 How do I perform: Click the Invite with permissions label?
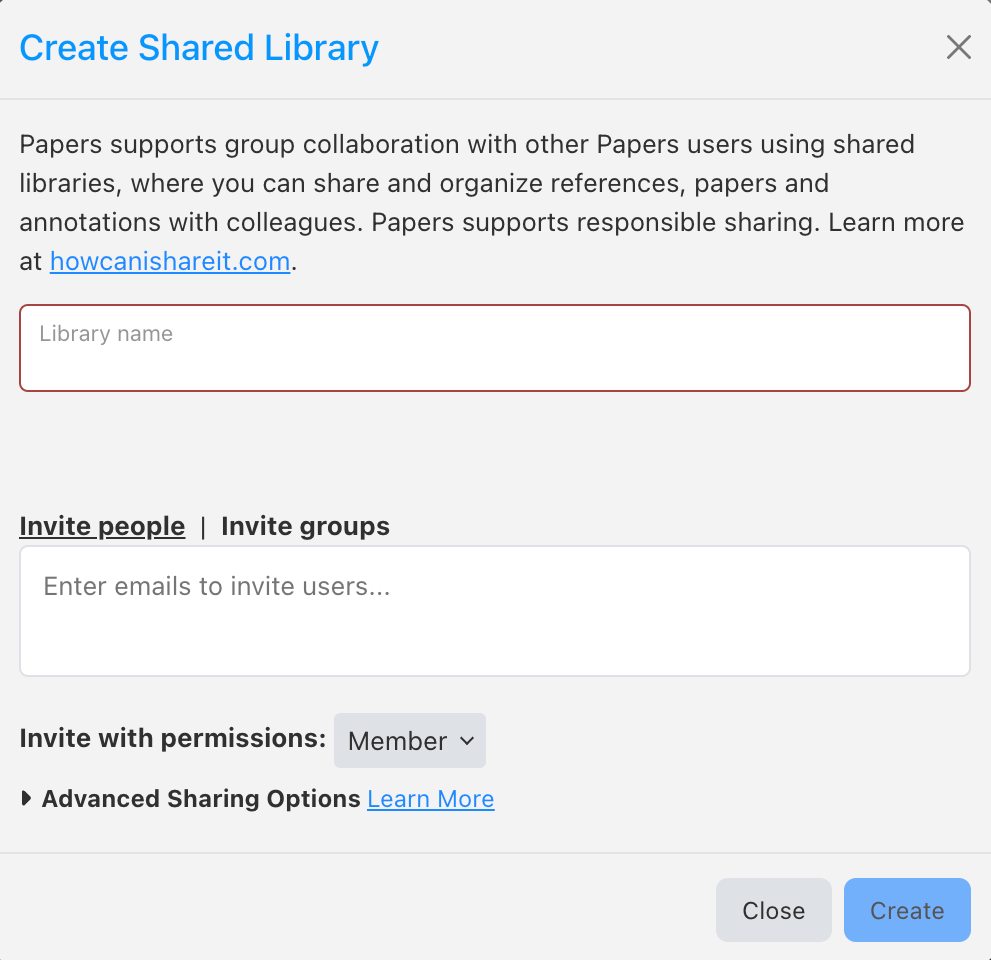(172, 738)
